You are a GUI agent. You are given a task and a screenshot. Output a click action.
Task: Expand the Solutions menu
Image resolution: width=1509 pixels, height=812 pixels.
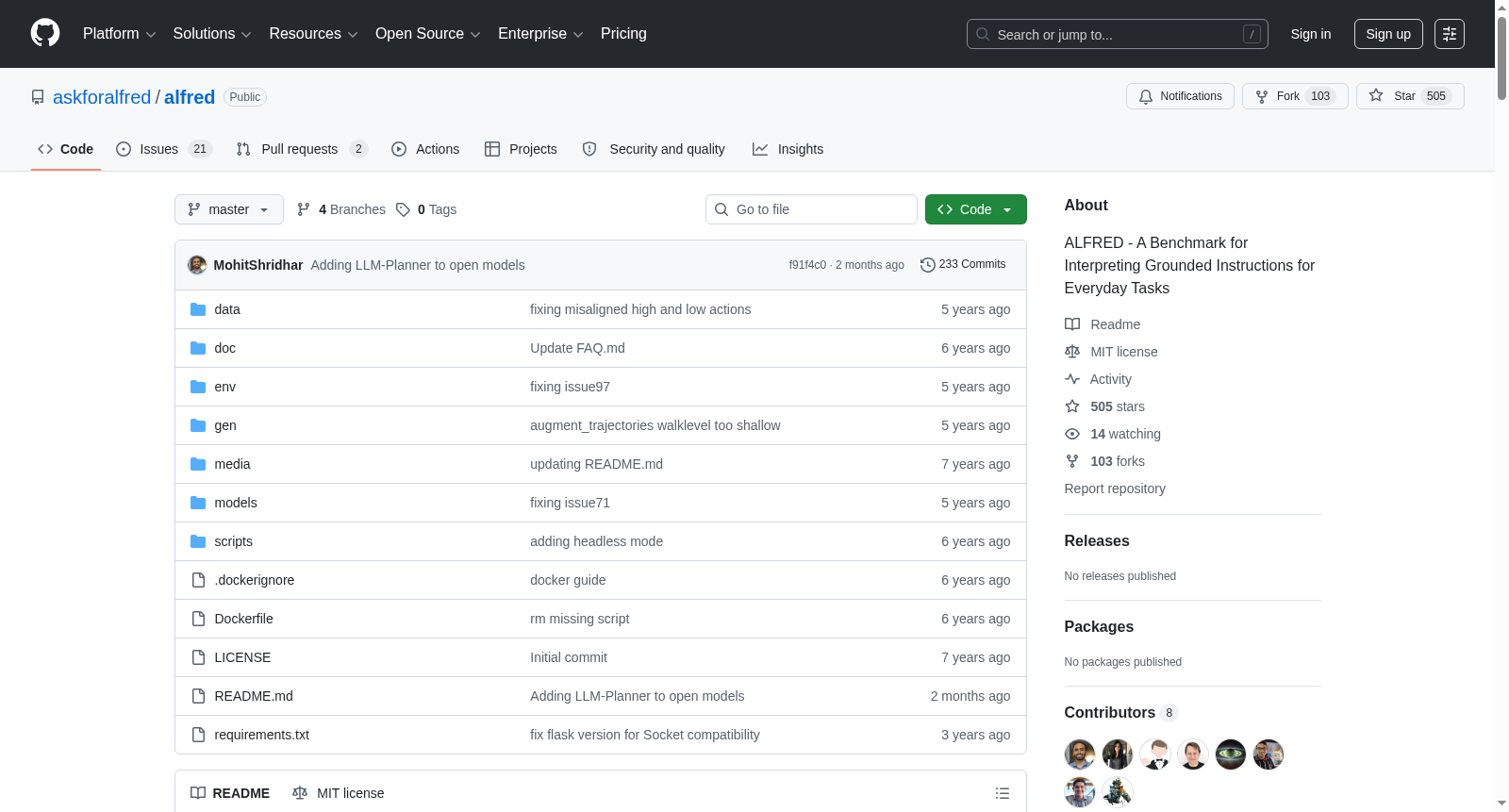click(212, 34)
